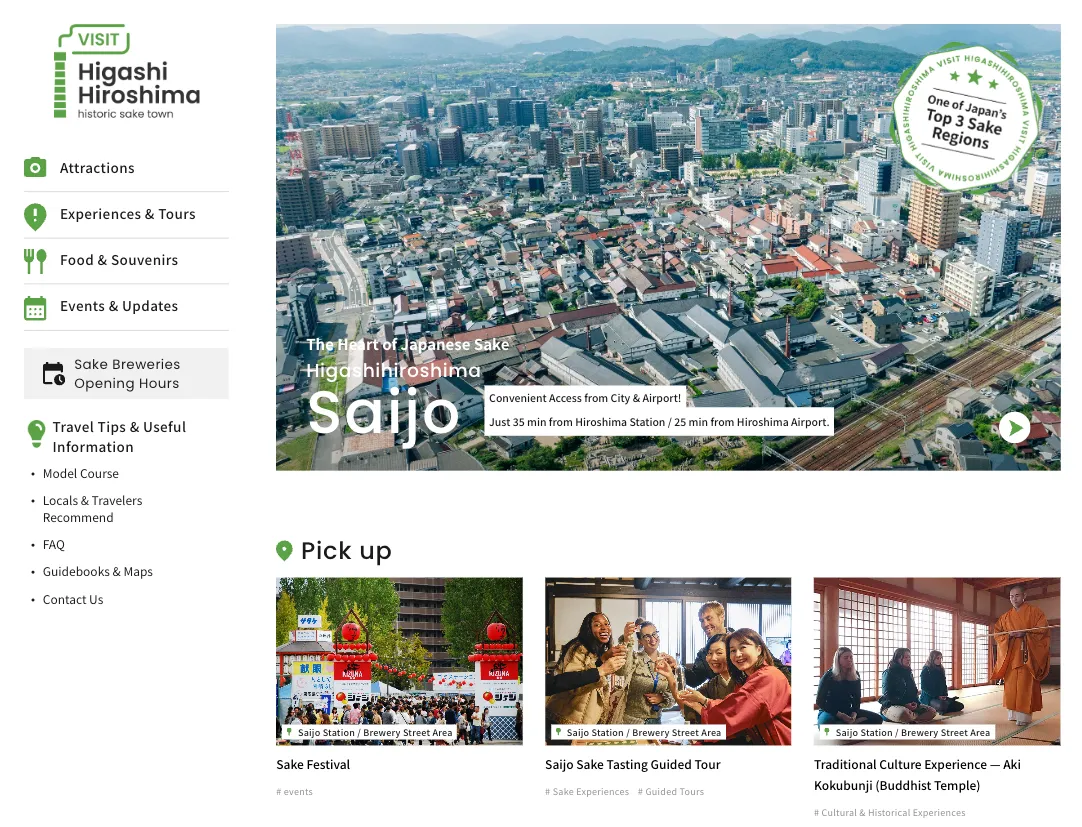Viewport: 1082px width, 827px height.
Task: Open the Food & Souvenirs menu item
Action: tap(119, 260)
